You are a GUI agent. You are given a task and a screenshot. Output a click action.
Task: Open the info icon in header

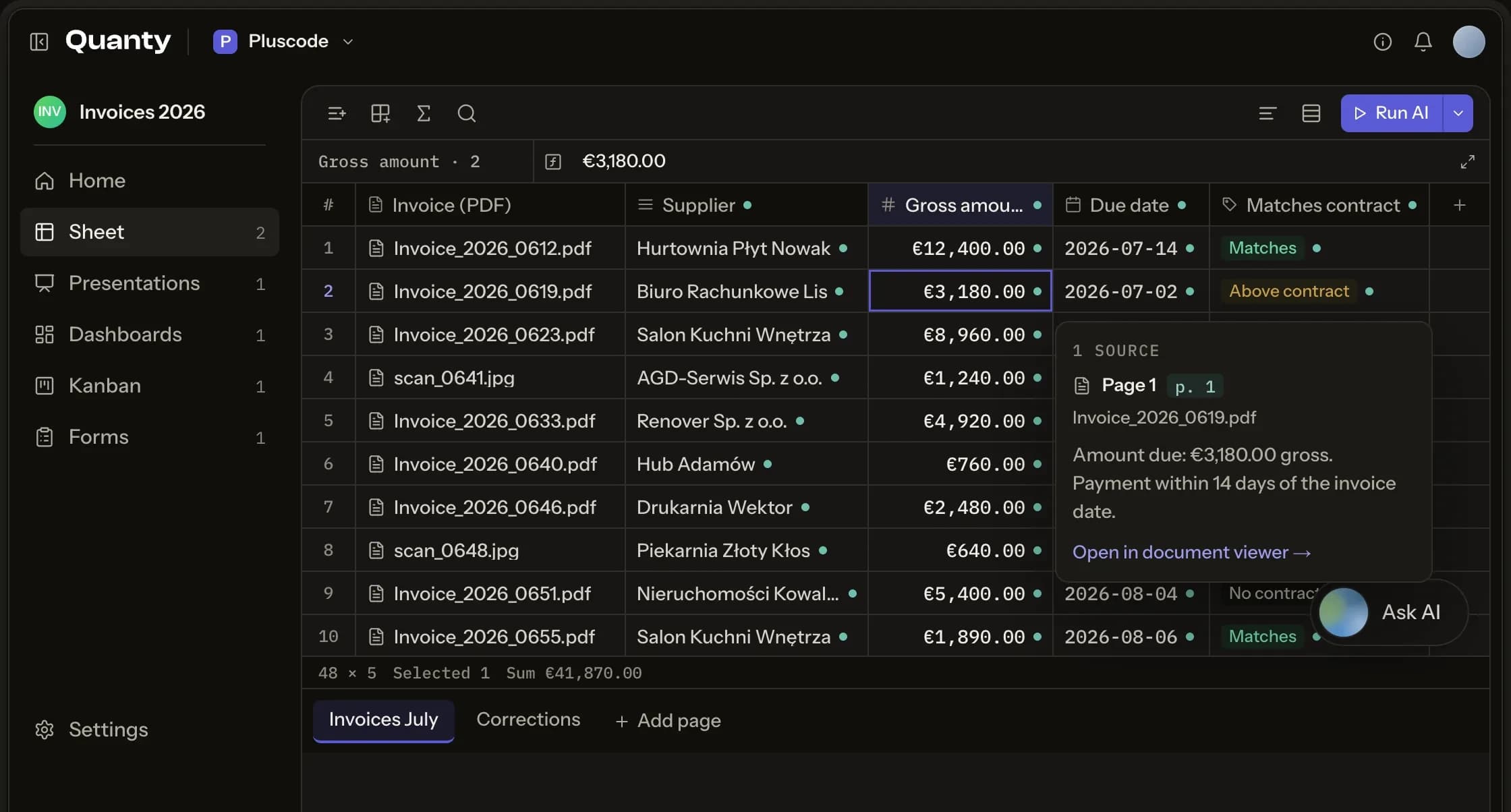click(1382, 42)
